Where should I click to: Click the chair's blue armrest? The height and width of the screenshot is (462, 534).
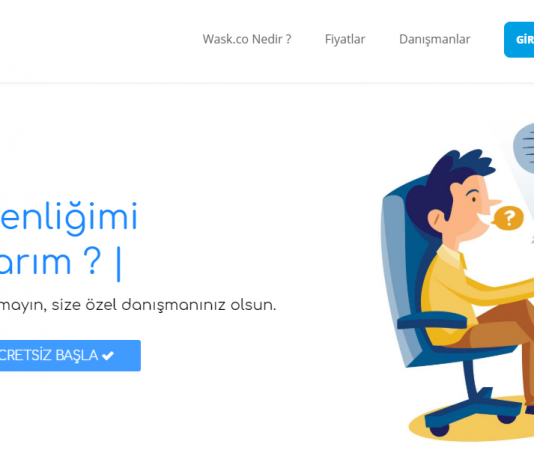[432, 321]
